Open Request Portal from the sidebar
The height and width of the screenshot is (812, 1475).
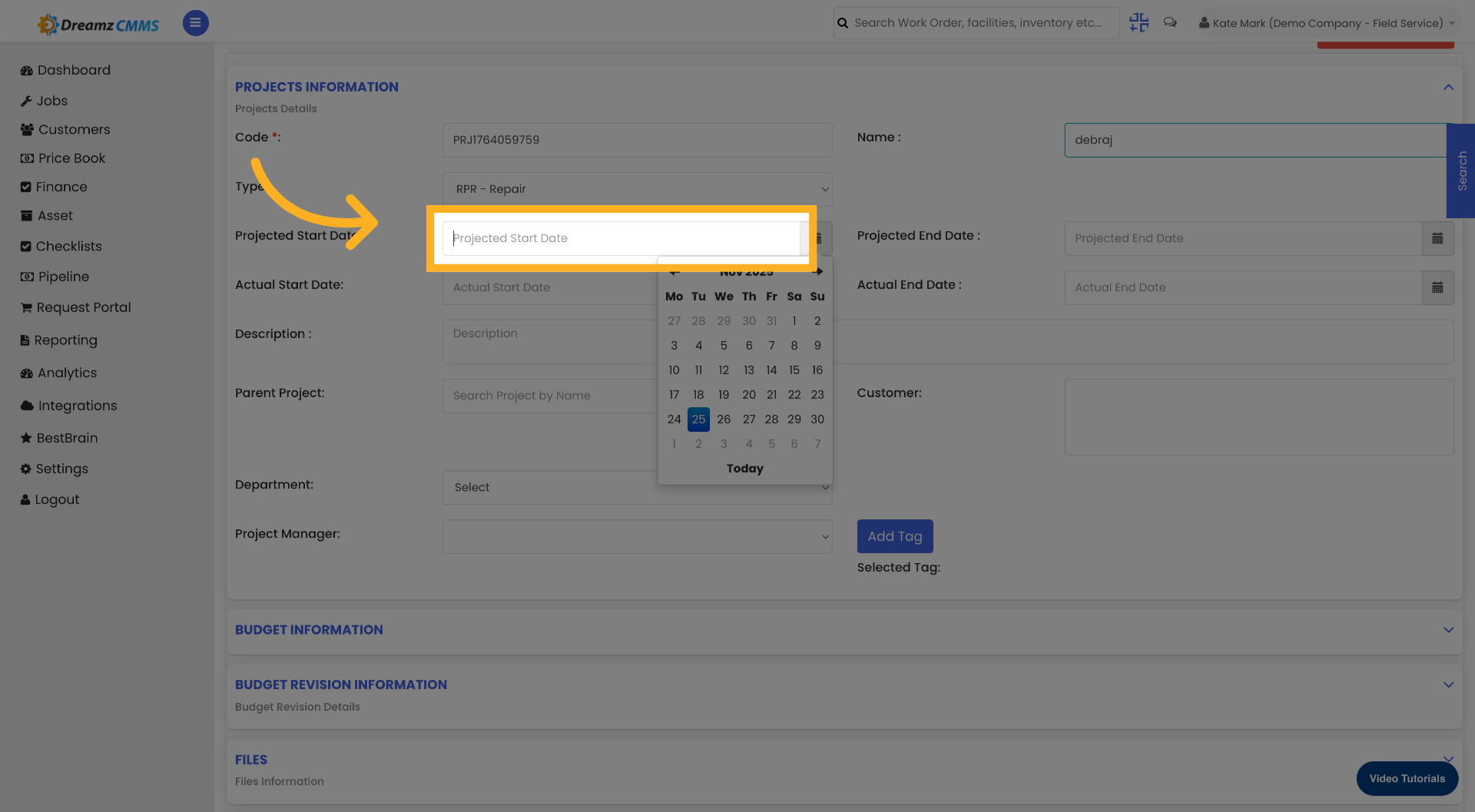(x=75, y=307)
